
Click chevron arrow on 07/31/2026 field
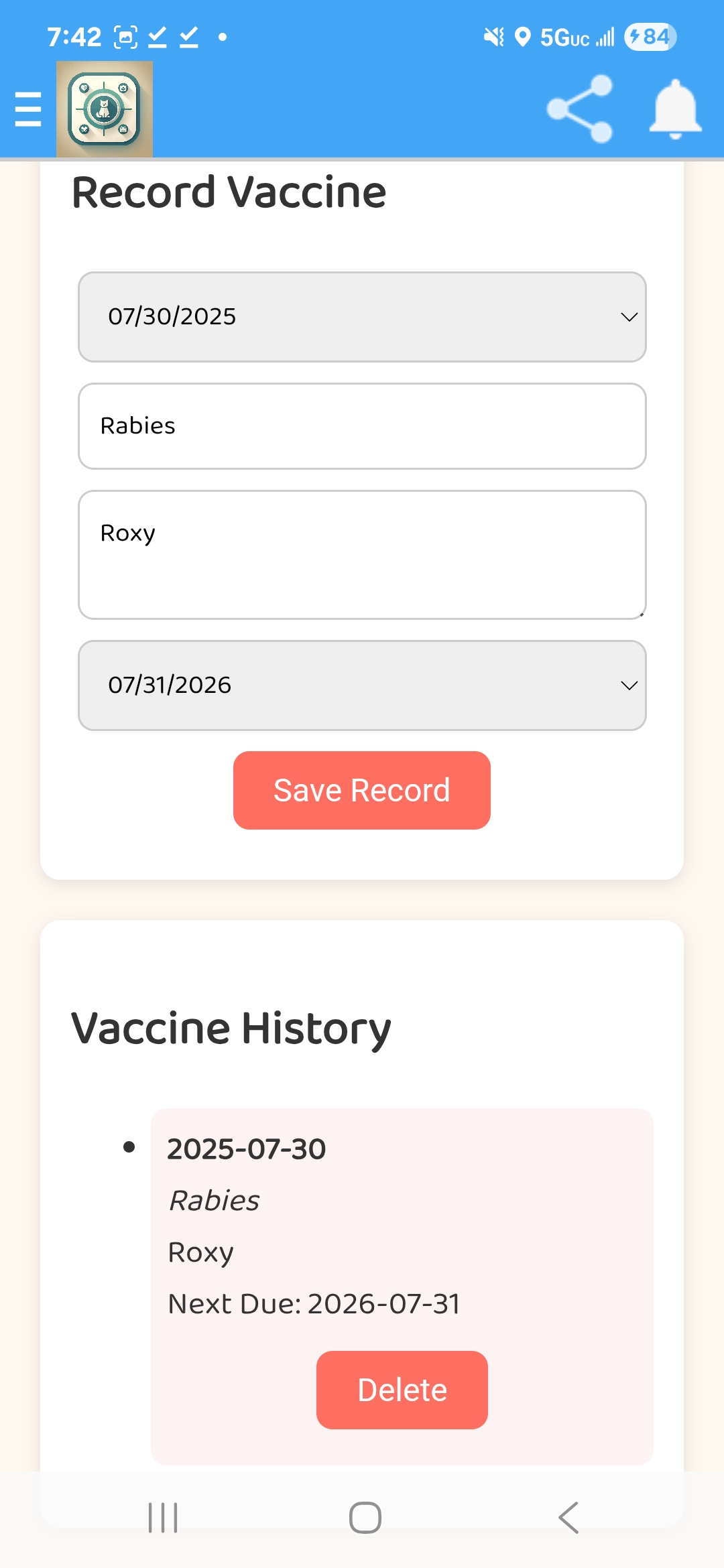pyautogui.click(x=629, y=685)
